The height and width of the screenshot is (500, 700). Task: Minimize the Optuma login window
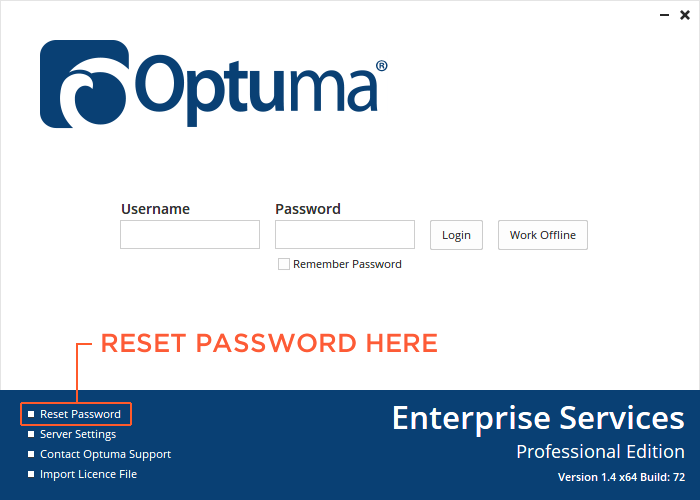[x=664, y=15]
